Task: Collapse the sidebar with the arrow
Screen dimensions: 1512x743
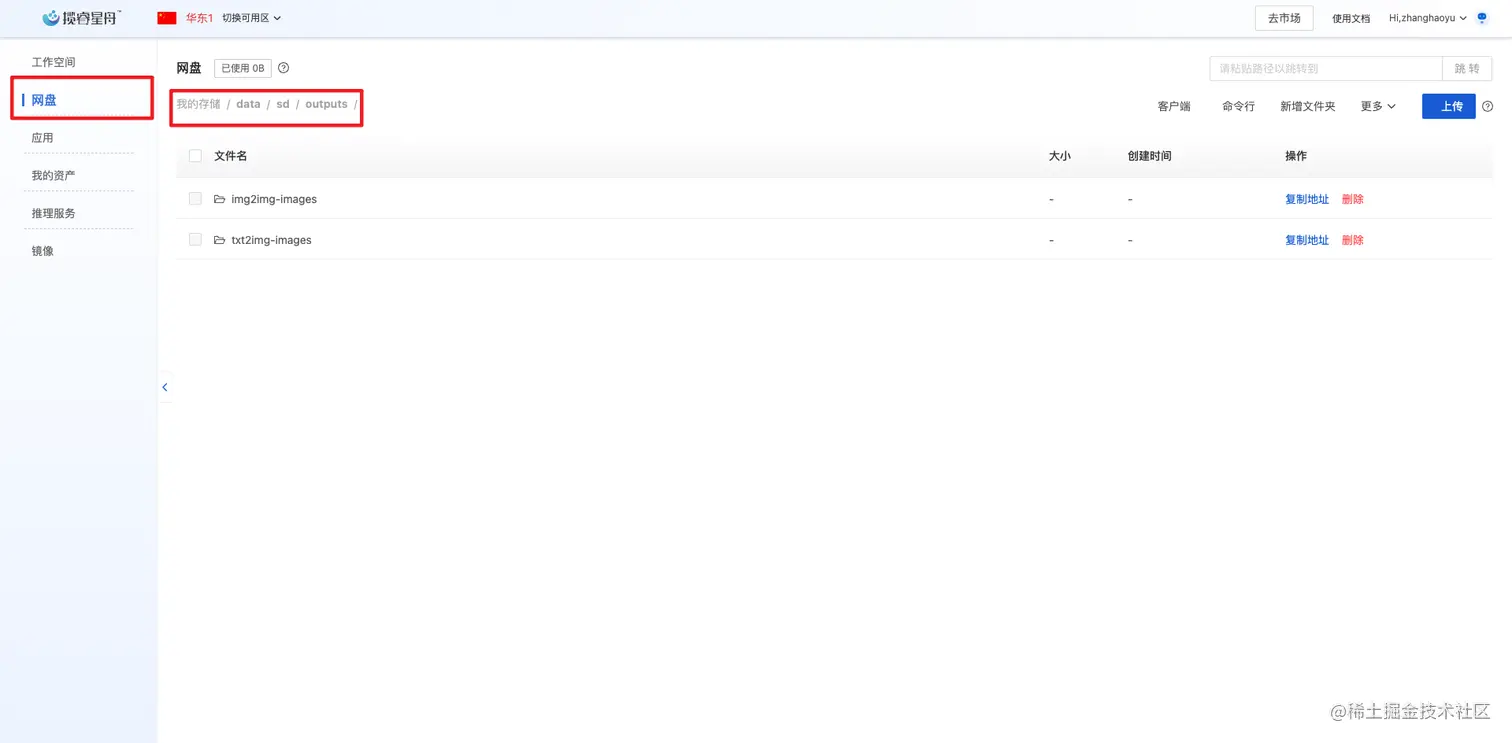Action: 165,387
